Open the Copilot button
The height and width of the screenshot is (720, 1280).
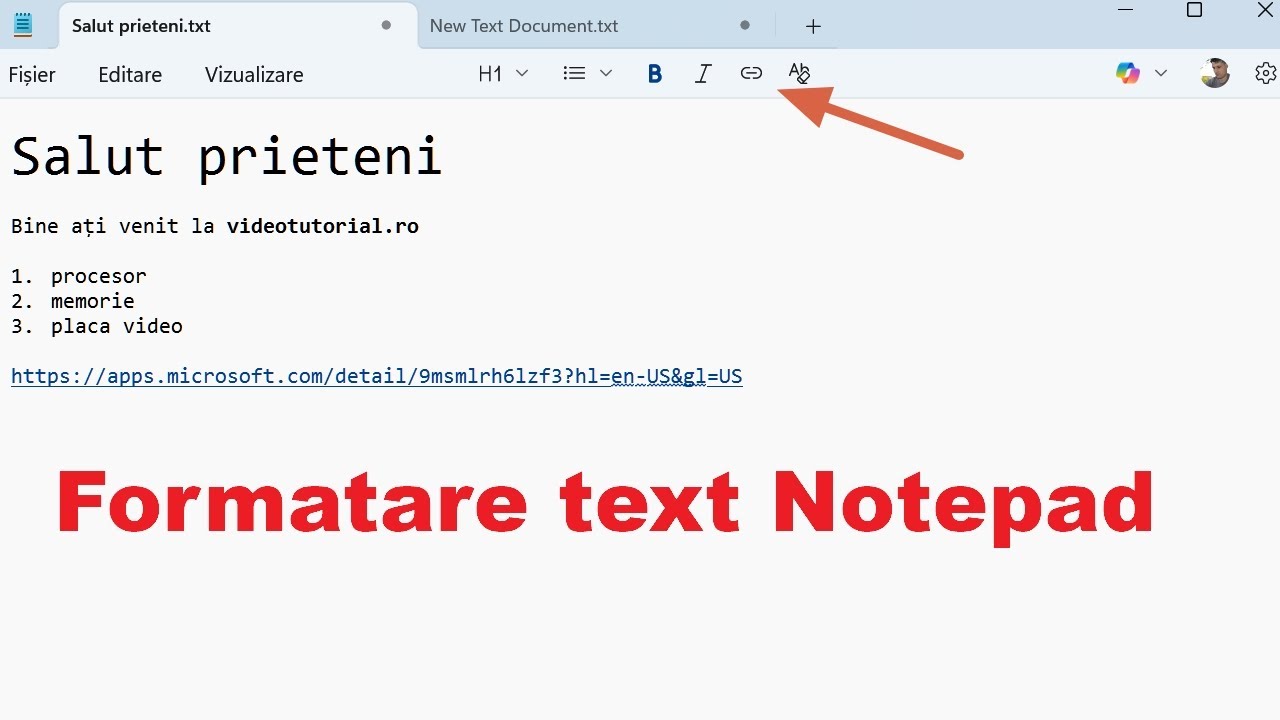click(x=1128, y=73)
